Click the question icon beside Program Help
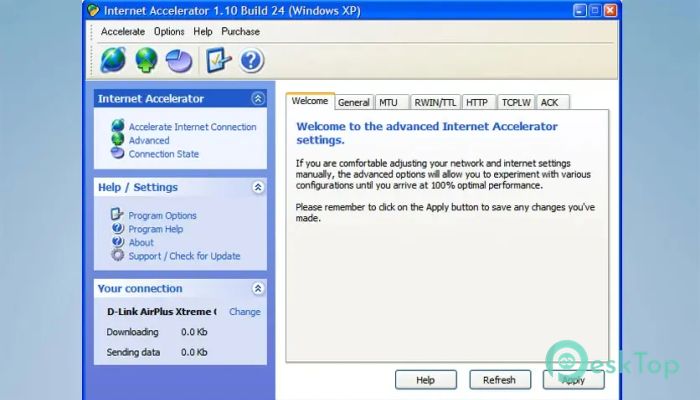This screenshot has width=700, height=400. 117,228
